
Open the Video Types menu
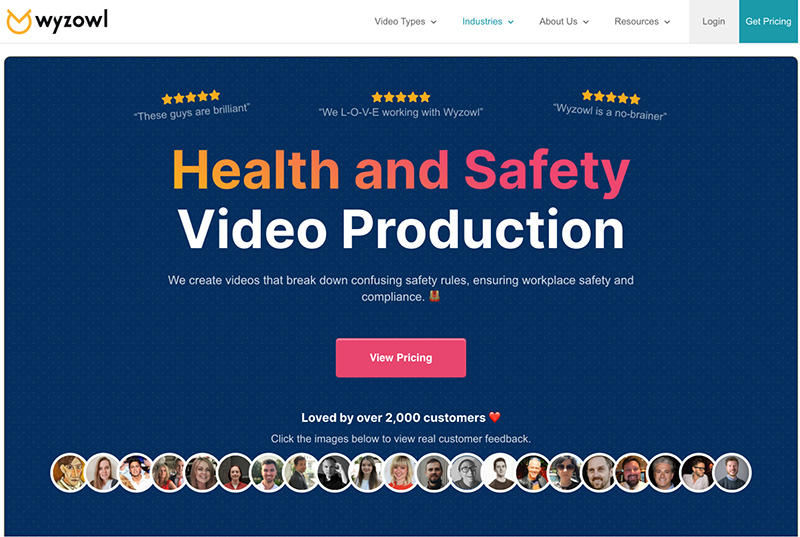[x=400, y=21]
